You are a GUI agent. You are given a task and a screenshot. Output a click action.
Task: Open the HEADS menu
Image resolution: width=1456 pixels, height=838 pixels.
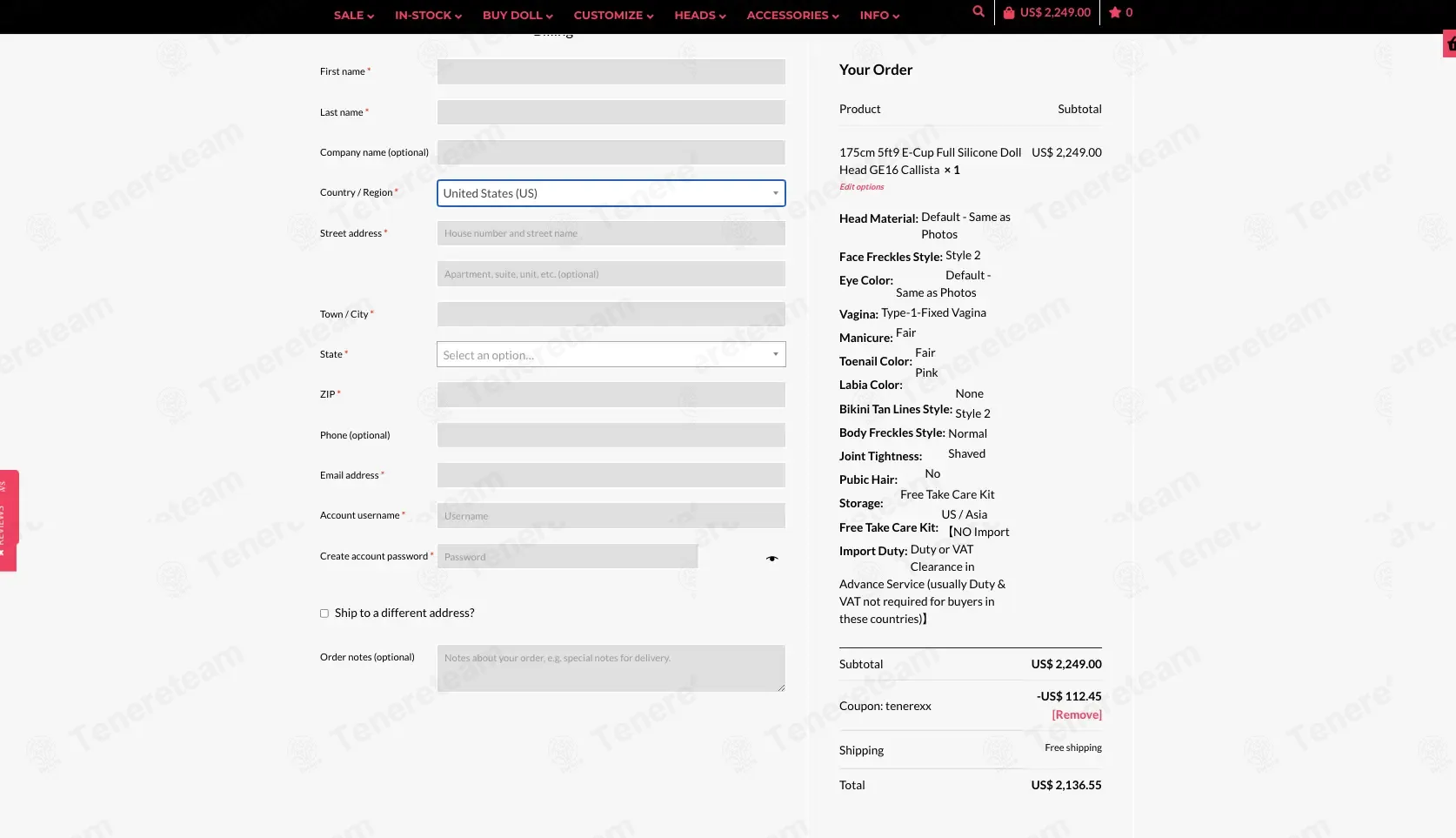pos(700,16)
